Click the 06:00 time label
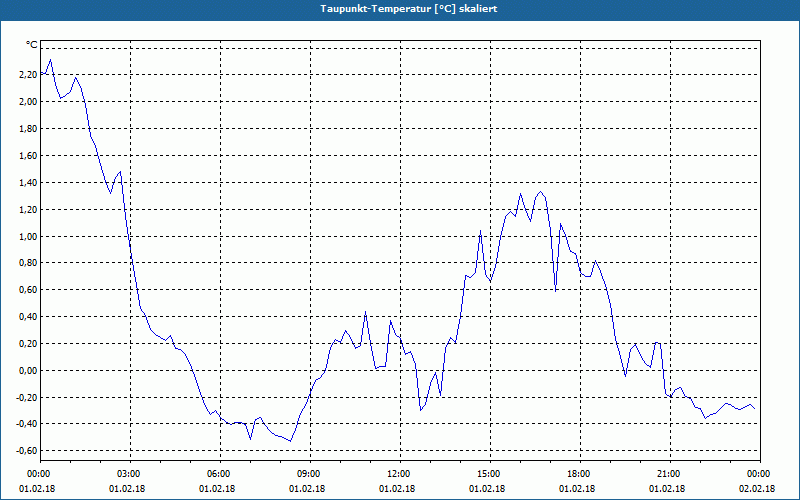 point(220,474)
